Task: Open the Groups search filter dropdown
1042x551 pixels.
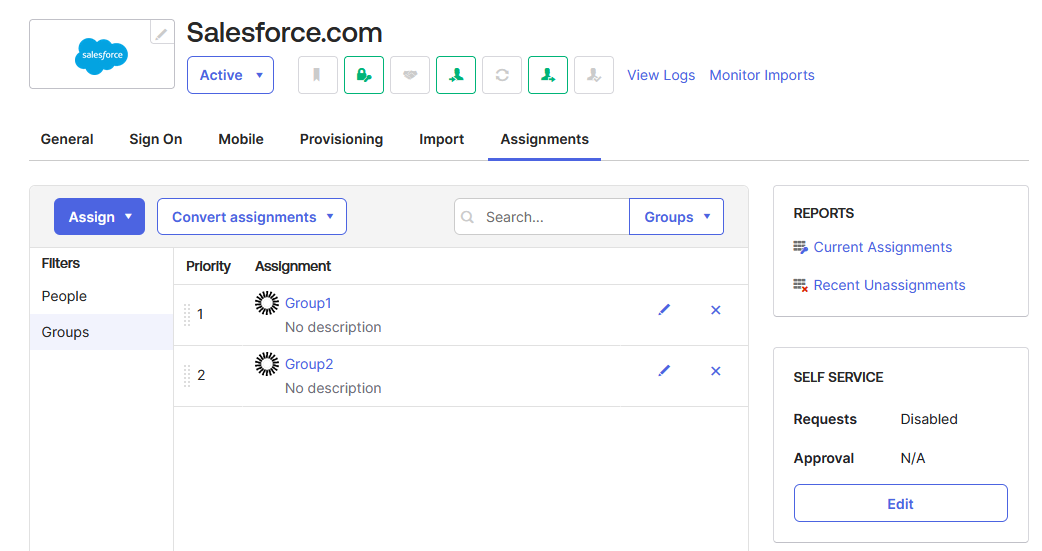Action: pyautogui.click(x=676, y=217)
